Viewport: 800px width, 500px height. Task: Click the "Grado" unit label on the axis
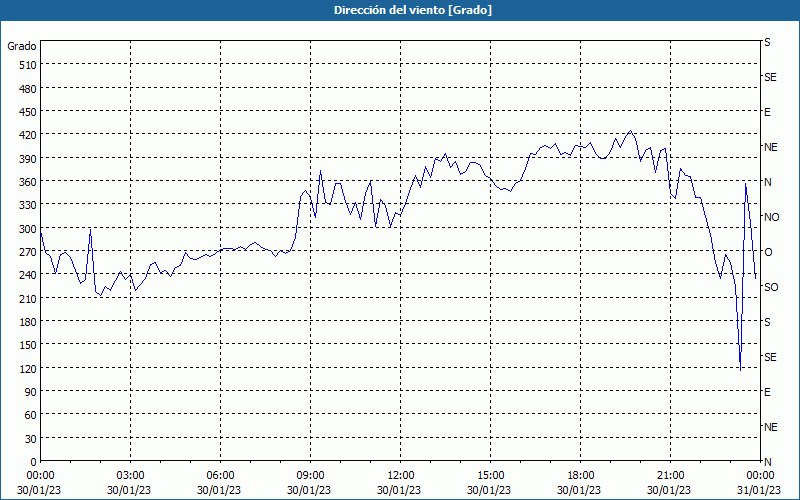point(22,46)
